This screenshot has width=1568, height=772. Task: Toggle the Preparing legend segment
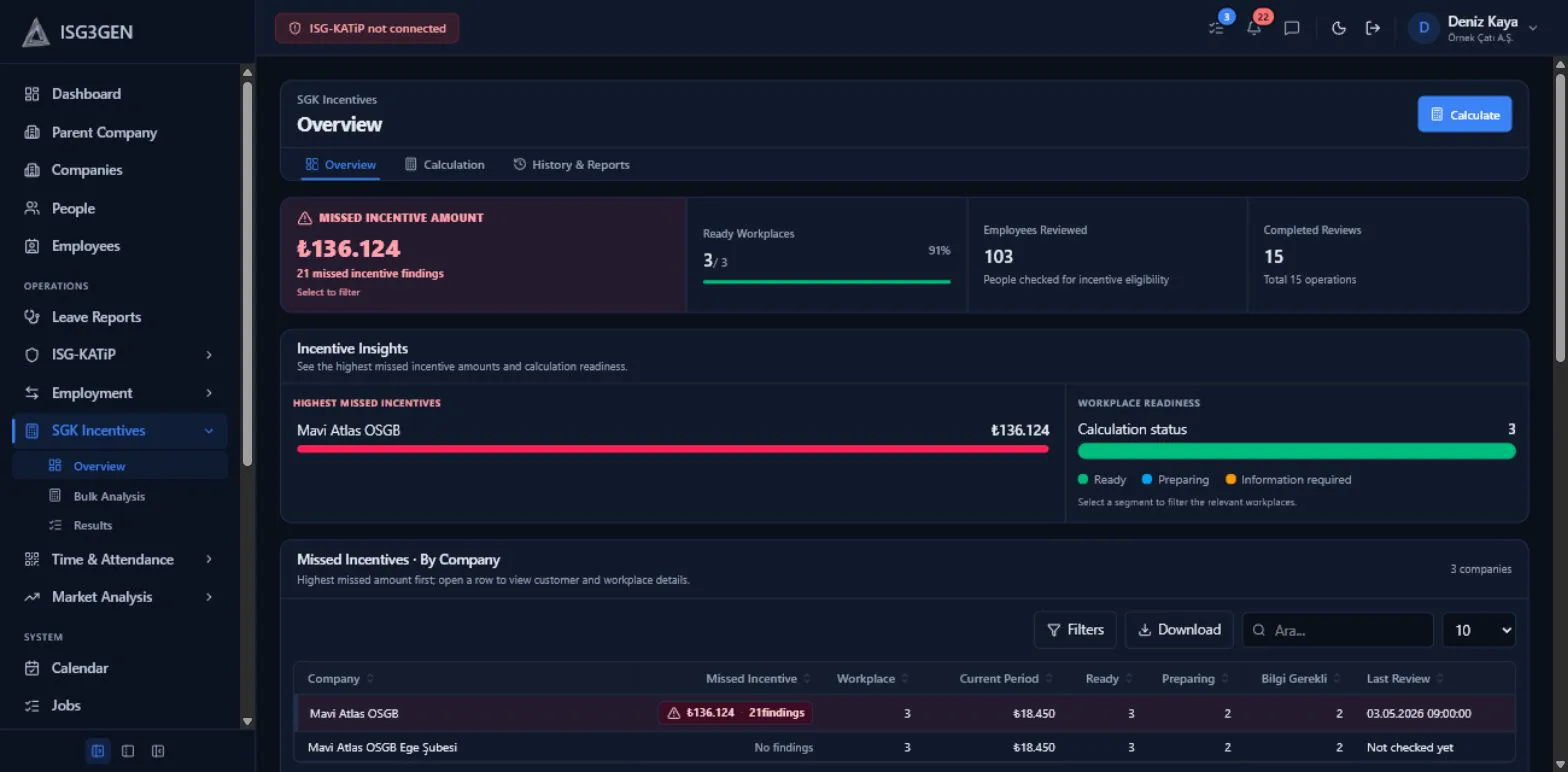(1175, 480)
